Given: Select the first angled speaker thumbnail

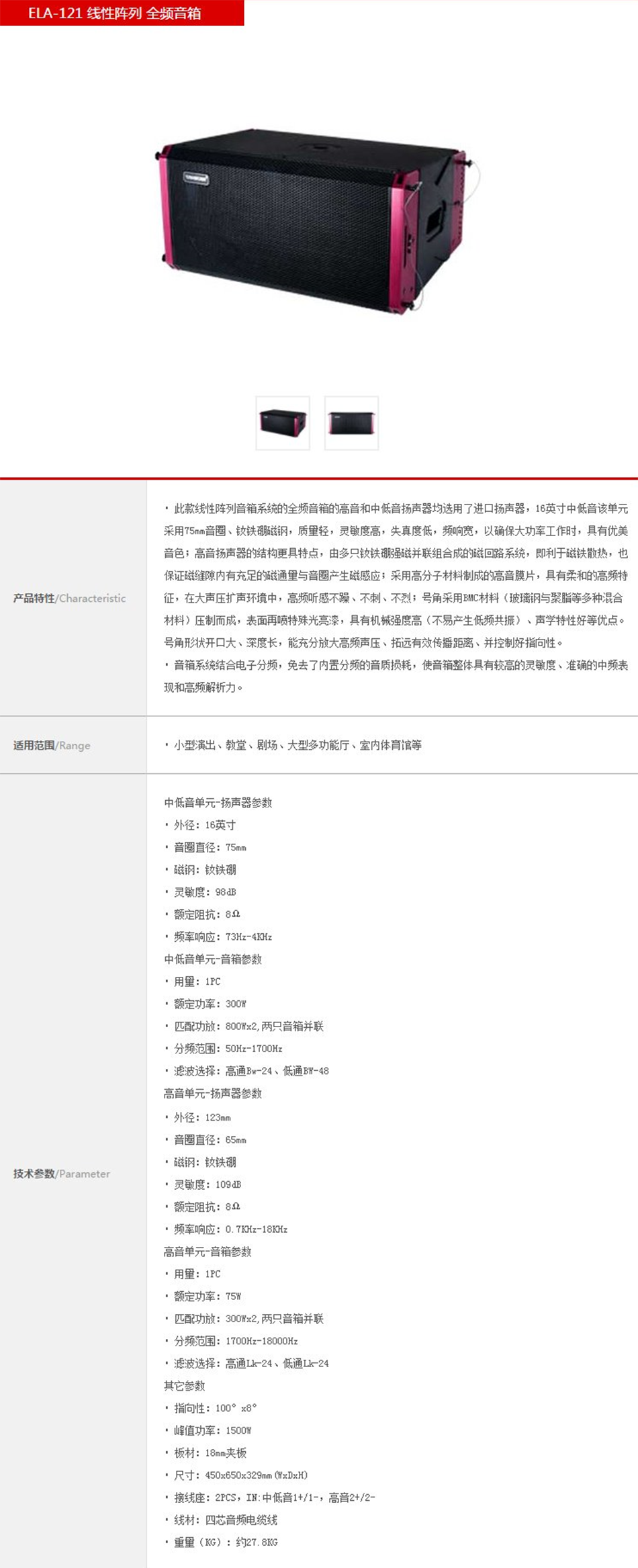Looking at the screenshot, I should point(283,423).
